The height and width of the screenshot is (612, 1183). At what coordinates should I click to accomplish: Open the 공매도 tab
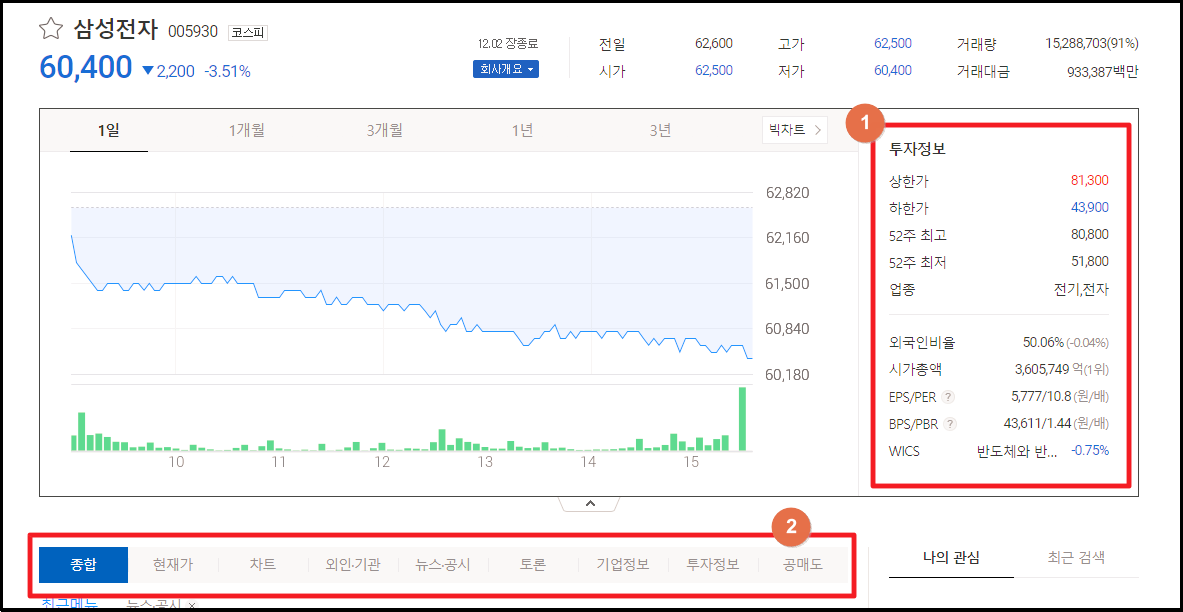tap(803, 565)
